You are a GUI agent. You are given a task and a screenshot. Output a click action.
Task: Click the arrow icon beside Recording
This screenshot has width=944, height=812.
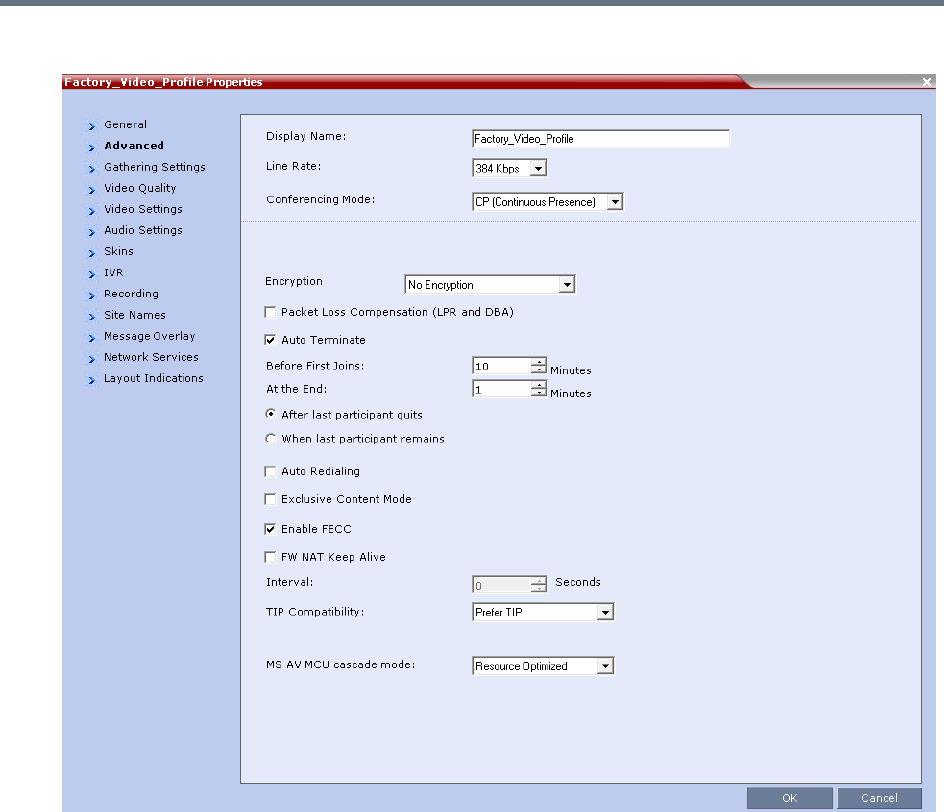92,296
